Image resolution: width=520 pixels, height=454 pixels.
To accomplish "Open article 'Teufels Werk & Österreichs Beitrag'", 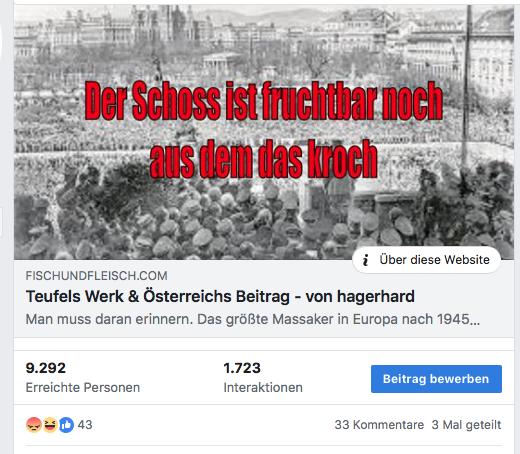I will click(x=220, y=296).
